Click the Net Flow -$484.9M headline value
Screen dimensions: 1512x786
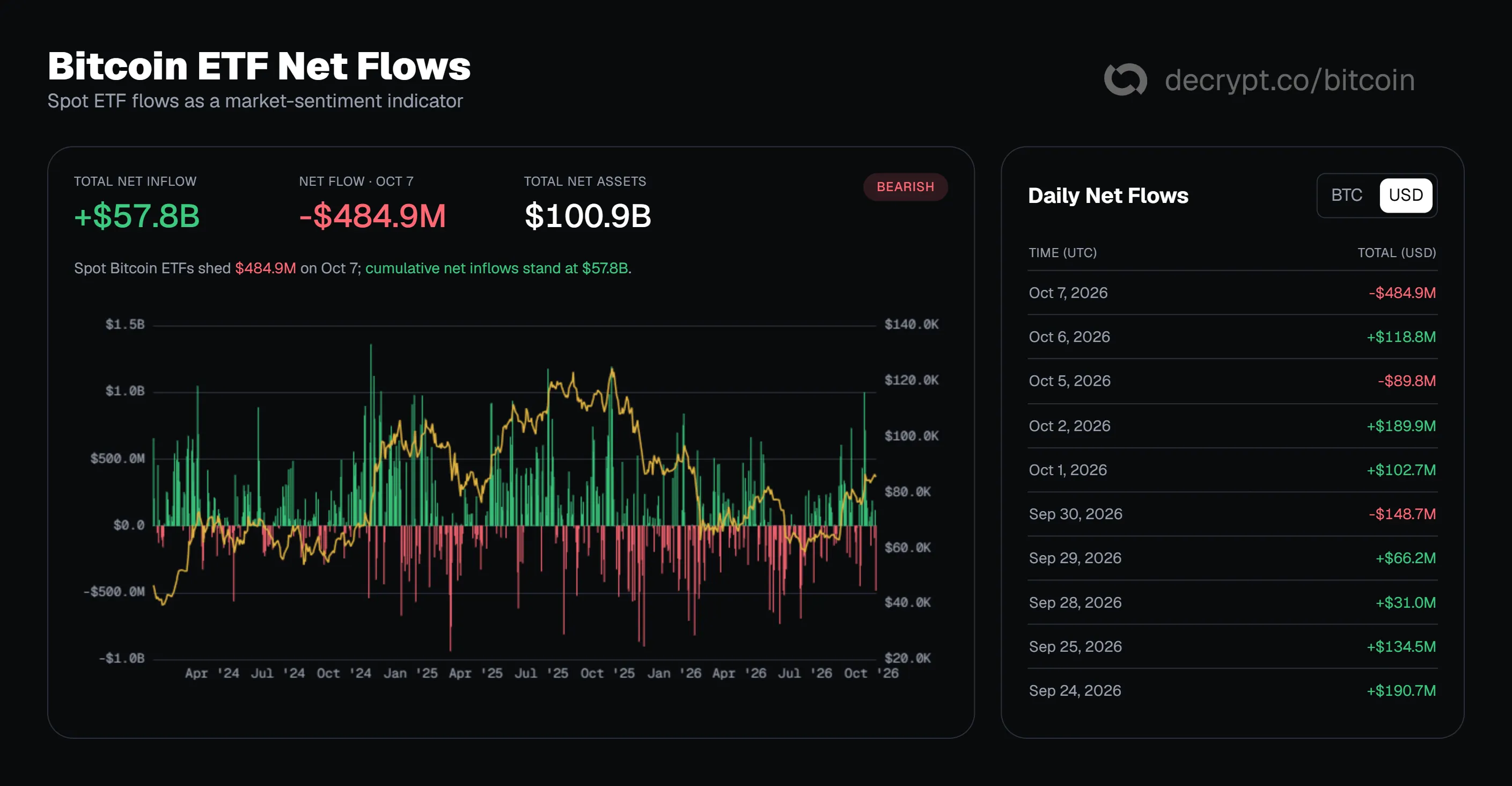373,216
